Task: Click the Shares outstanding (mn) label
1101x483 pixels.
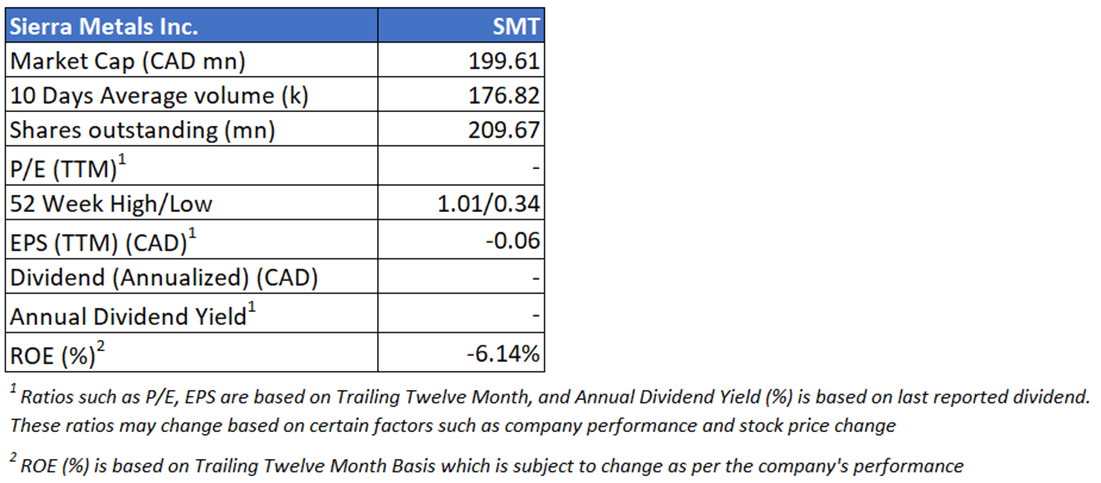Action: pos(142,131)
